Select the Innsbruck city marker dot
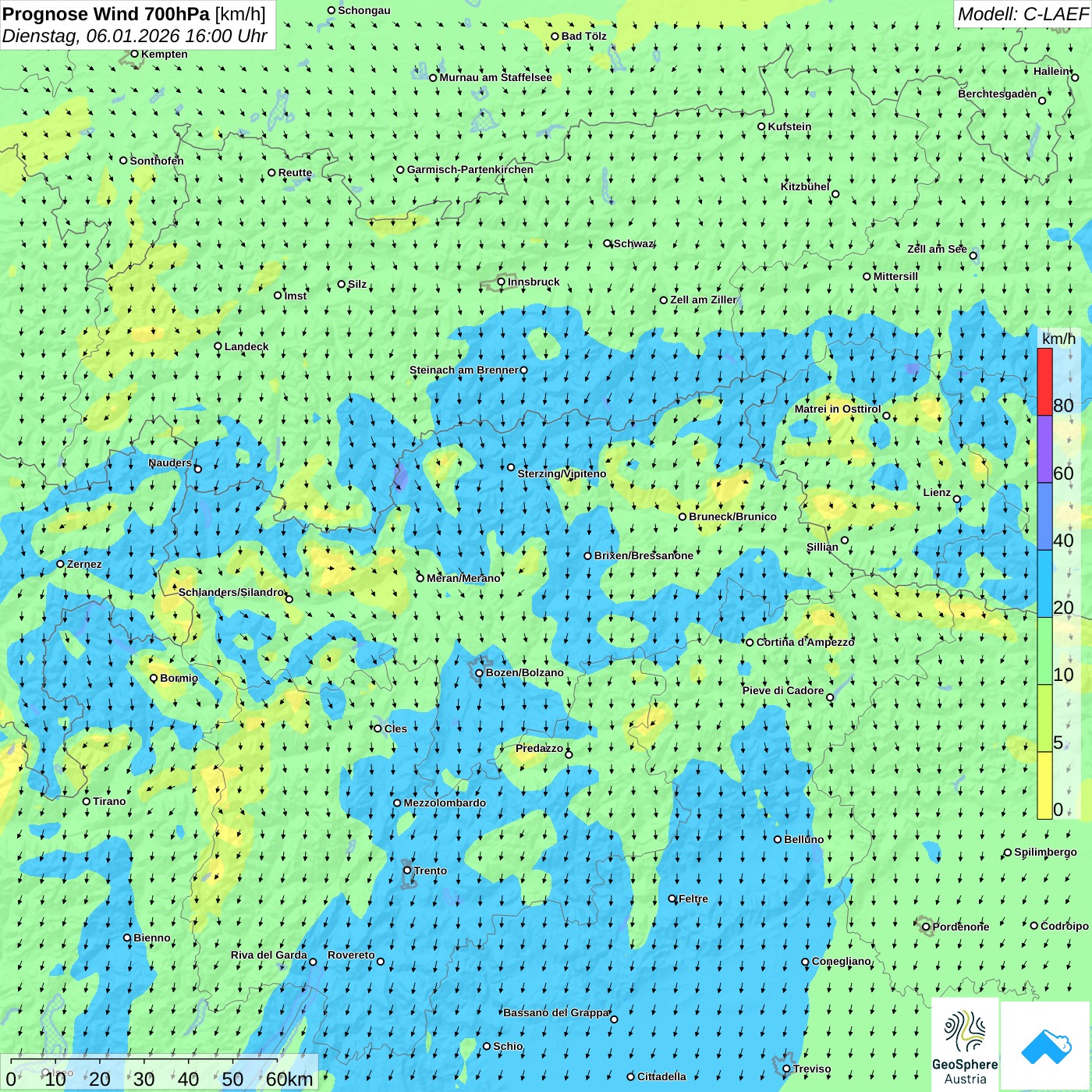Image resolution: width=1092 pixels, height=1092 pixels. [x=502, y=282]
